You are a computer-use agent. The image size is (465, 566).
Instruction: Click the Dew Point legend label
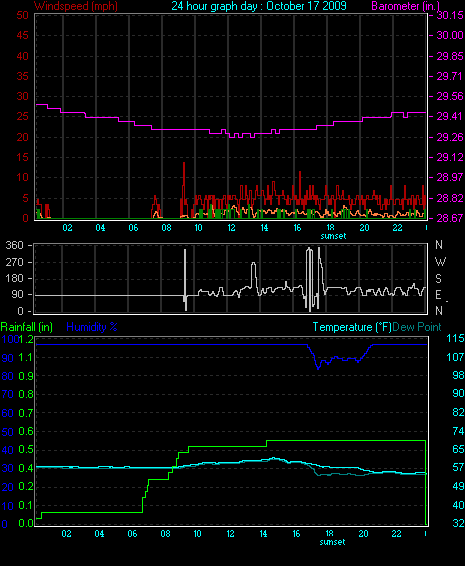tap(417, 327)
